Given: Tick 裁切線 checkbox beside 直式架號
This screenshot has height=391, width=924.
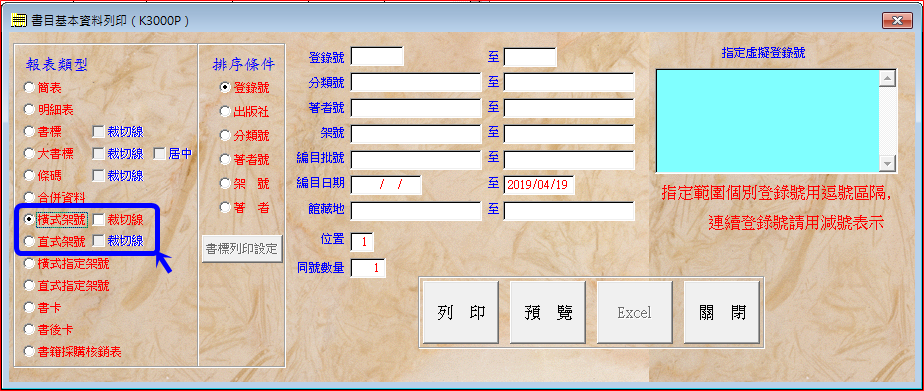Looking at the screenshot, I should tap(99, 241).
